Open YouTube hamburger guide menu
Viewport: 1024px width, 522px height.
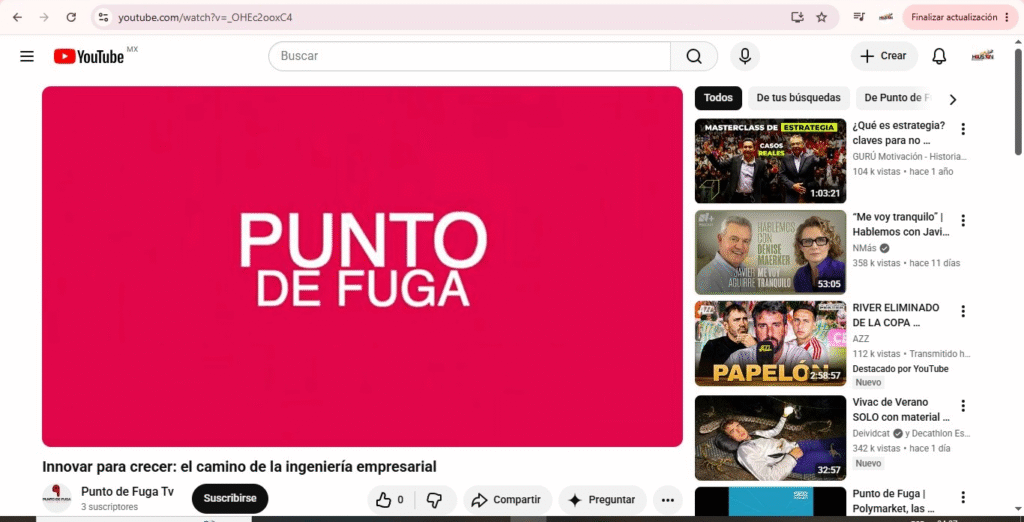27,57
